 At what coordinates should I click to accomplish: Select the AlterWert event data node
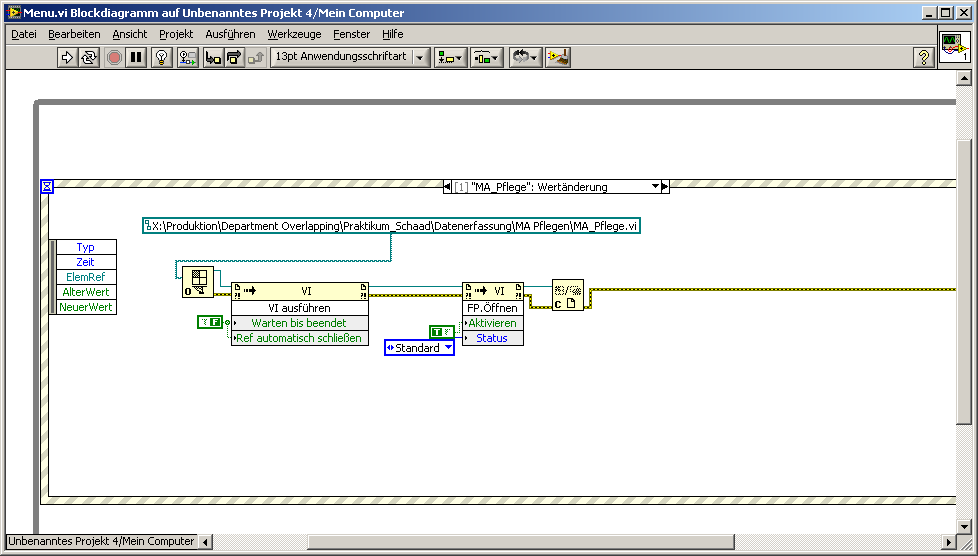point(85,292)
